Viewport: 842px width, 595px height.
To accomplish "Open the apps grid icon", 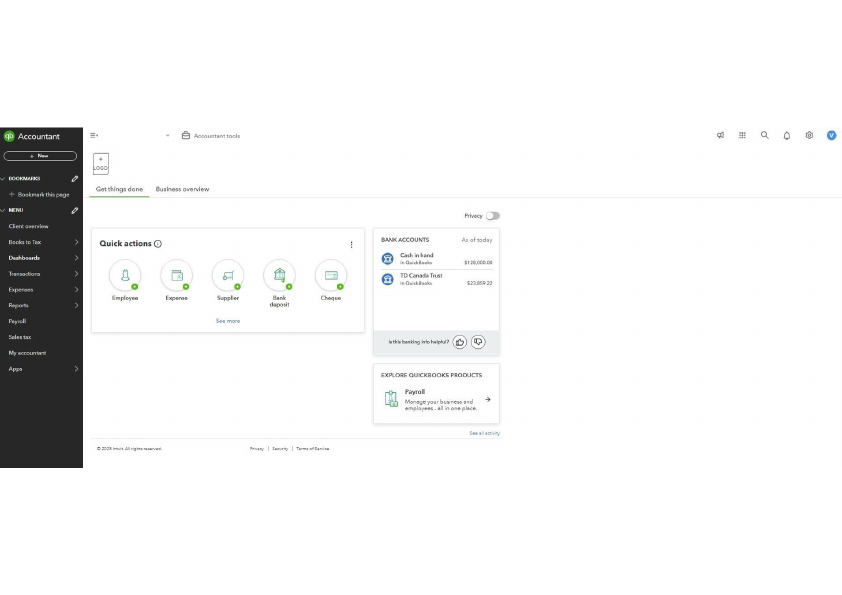I will [x=742, y=135].
